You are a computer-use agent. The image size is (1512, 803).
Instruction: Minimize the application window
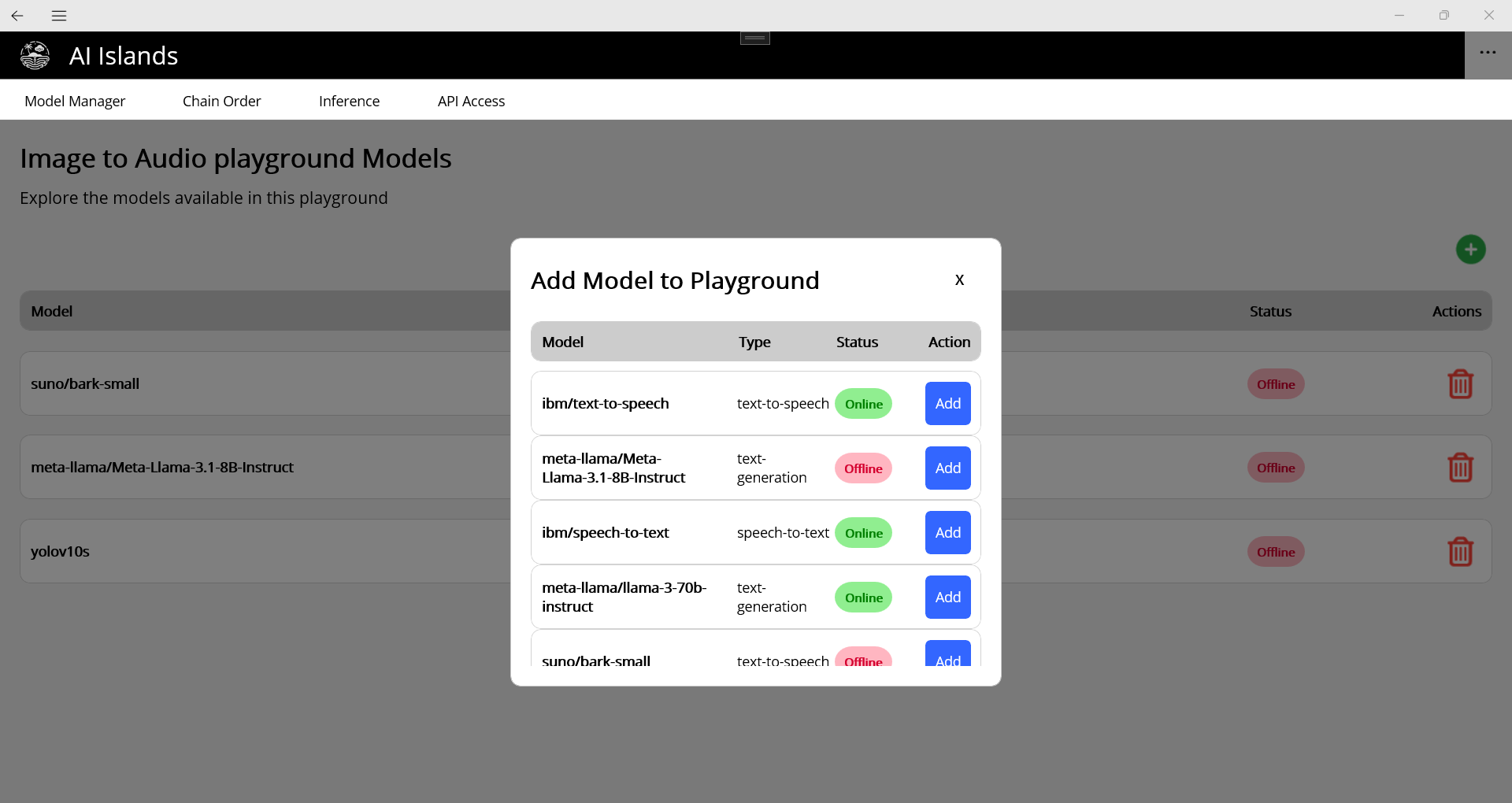[1399, 15]
